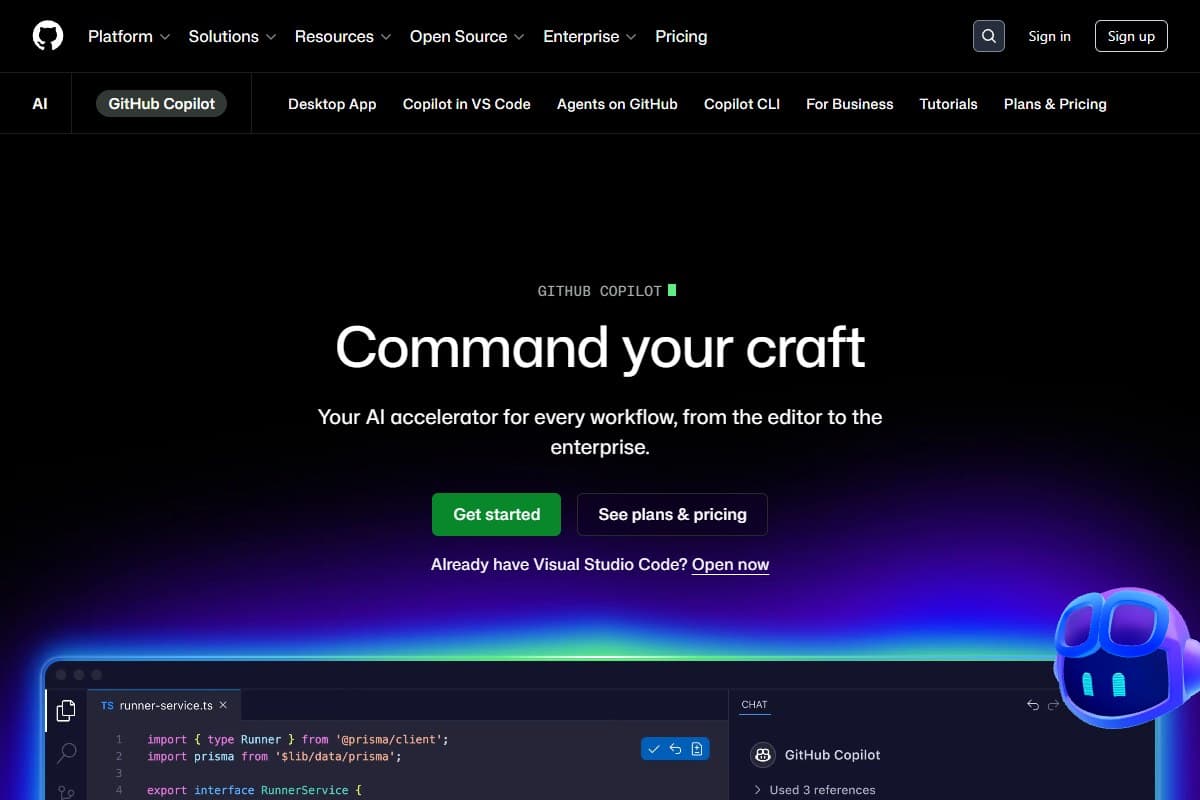Open the Explorer files icon in editor sidebar
This screenshot has height=800, width=1200.
click(x=66, y=711)
